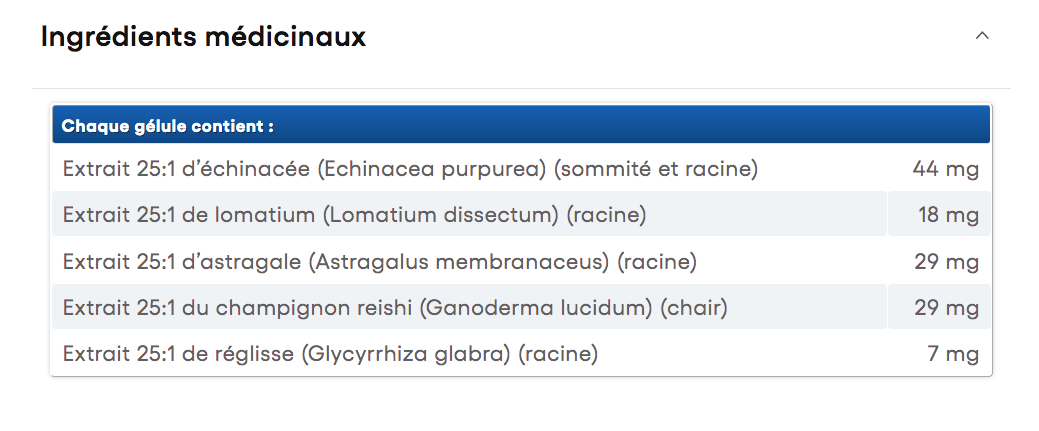Click the 18 mg amount cell
The width and height of the screenshot is (1039, 431).
coord(948,215)
